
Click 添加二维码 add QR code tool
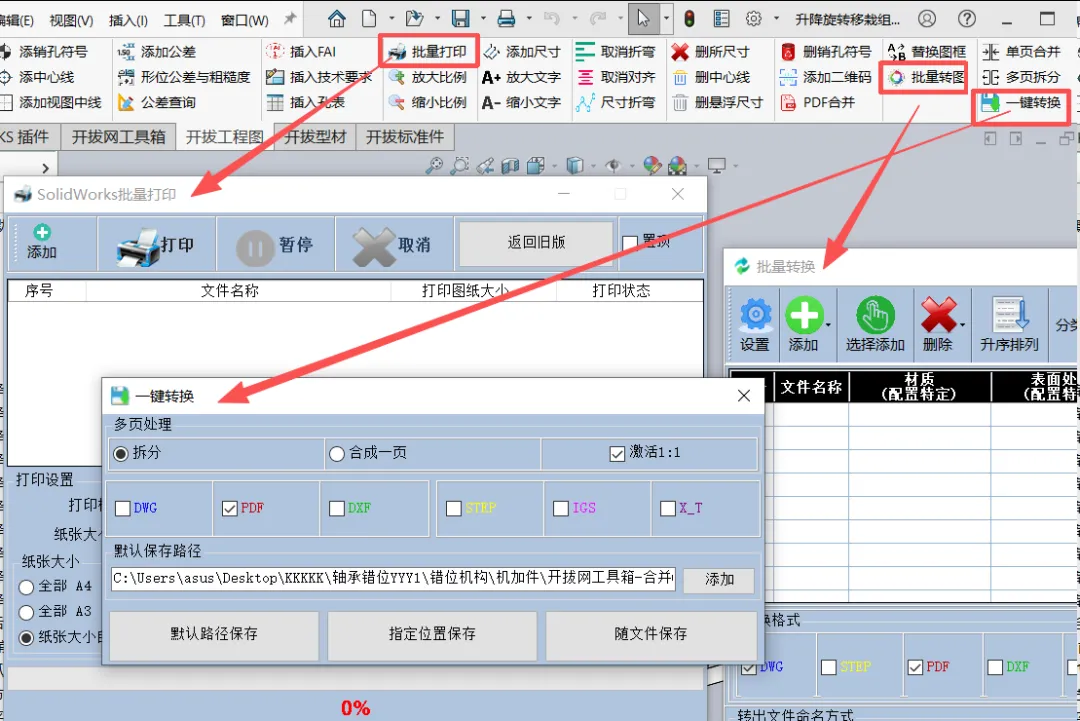click(826, 77)
